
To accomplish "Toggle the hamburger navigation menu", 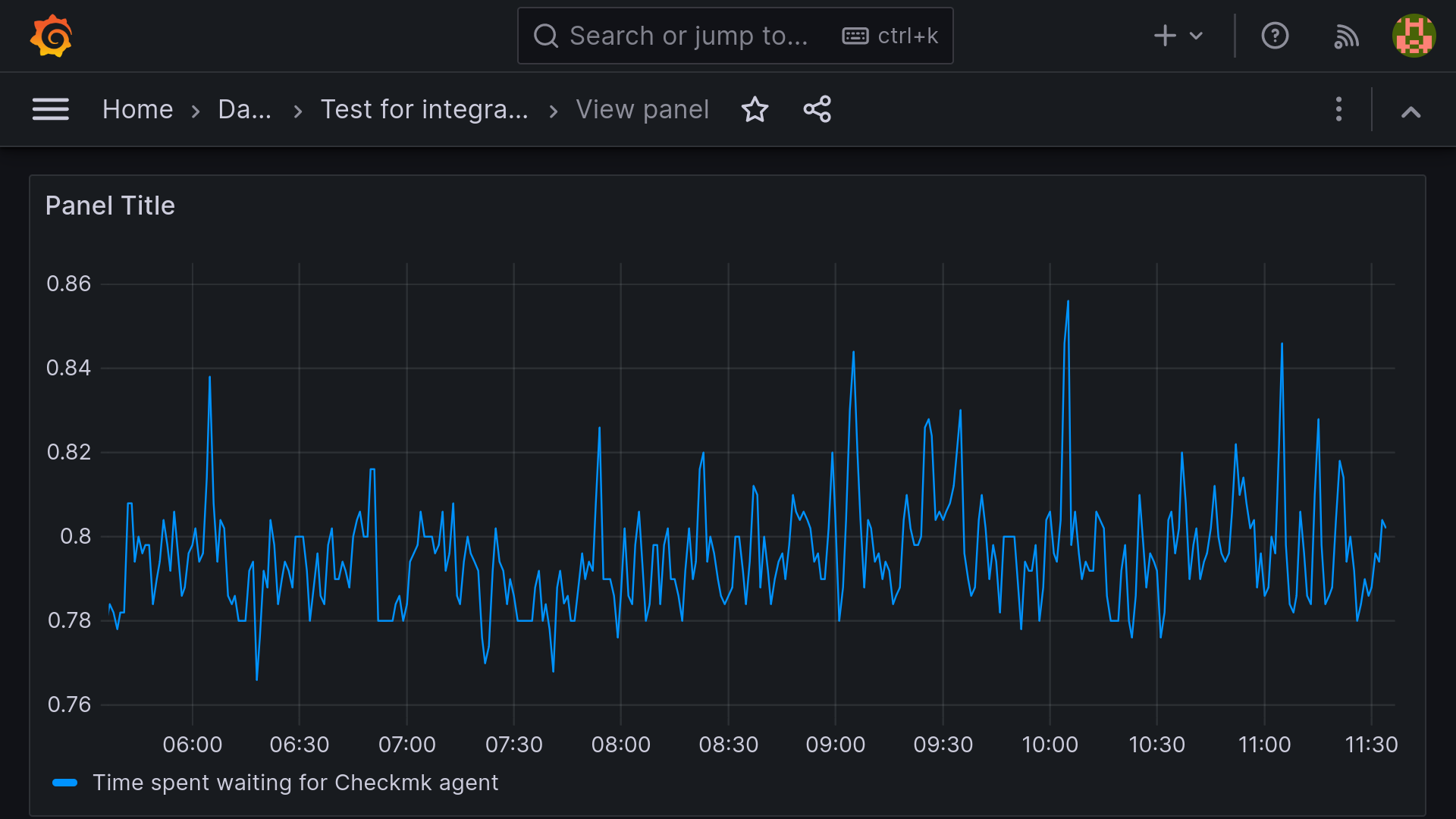I will [51, 109].
